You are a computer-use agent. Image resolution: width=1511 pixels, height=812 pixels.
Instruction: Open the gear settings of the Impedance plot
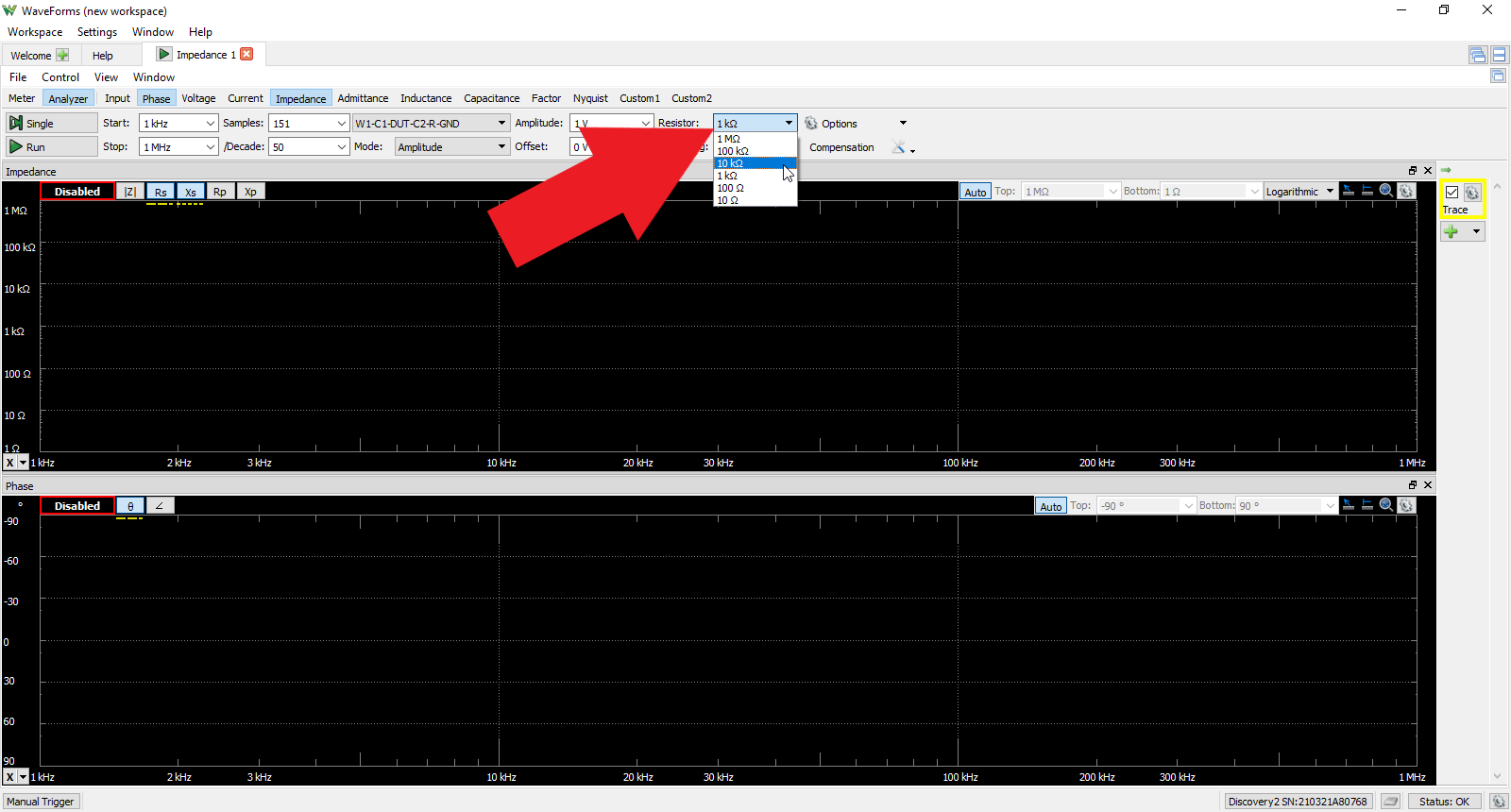click(1406, 191)
